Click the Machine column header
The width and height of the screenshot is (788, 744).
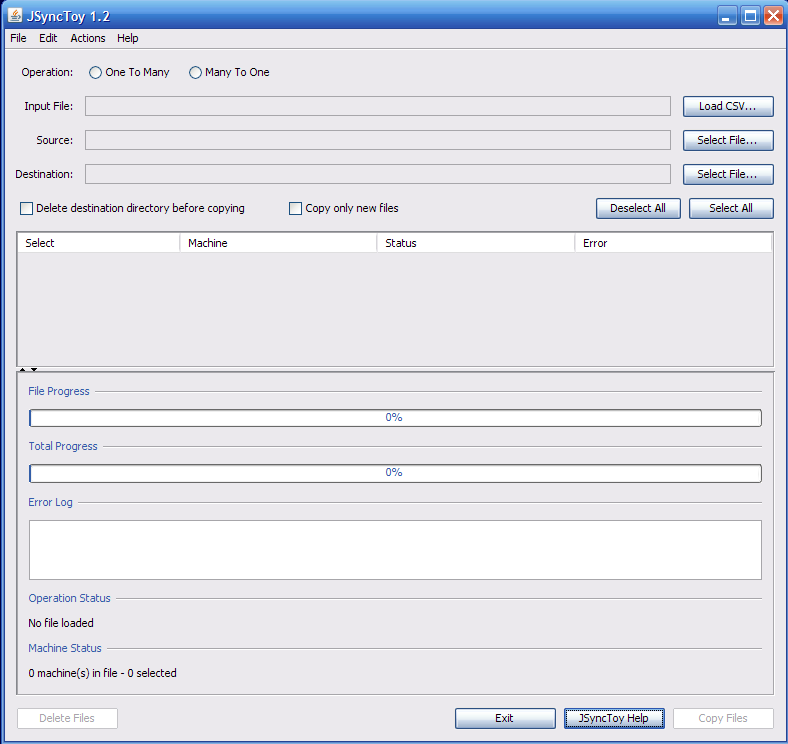[278, 243]
